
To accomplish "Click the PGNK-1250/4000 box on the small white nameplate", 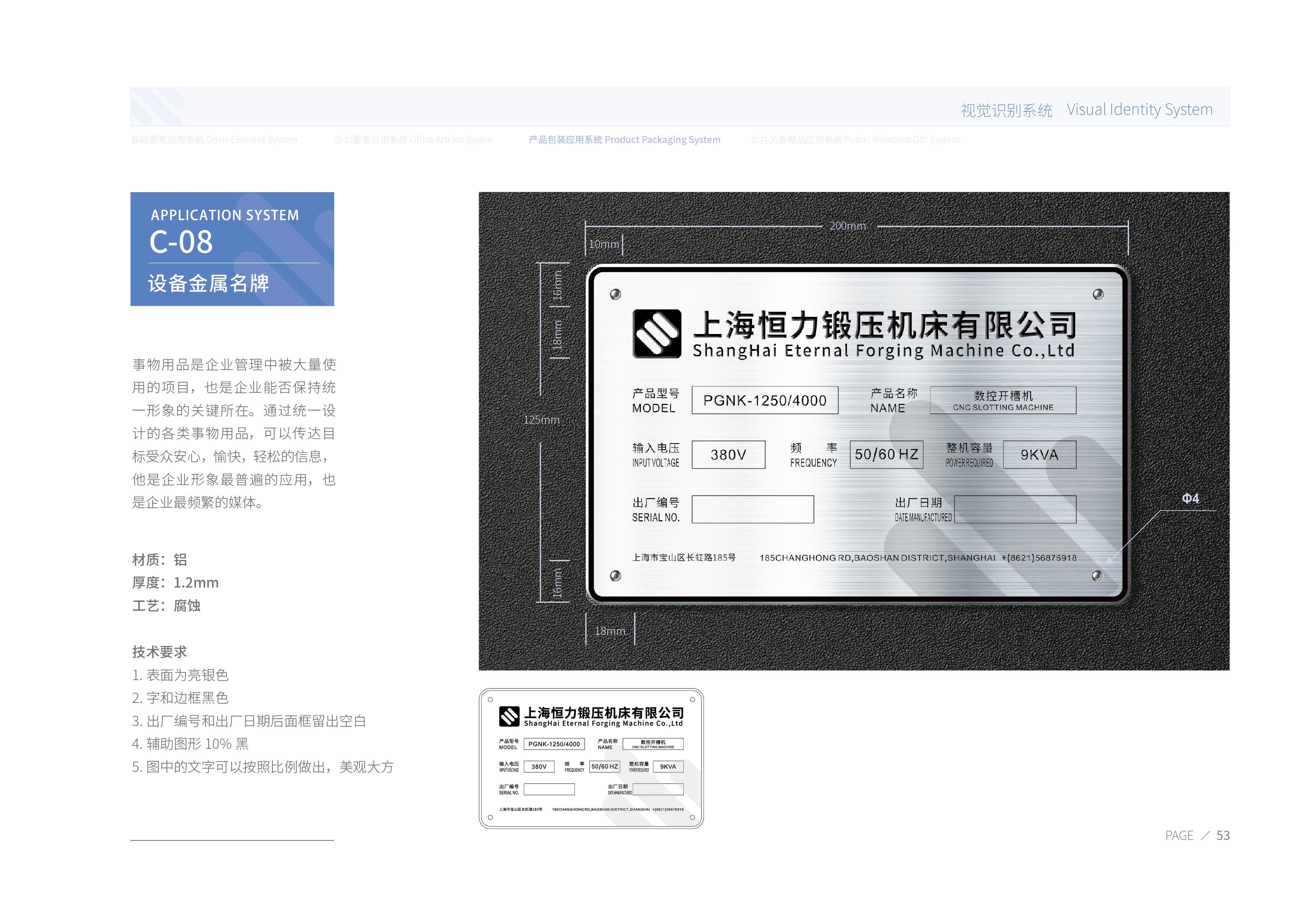I will click(554, 744).
